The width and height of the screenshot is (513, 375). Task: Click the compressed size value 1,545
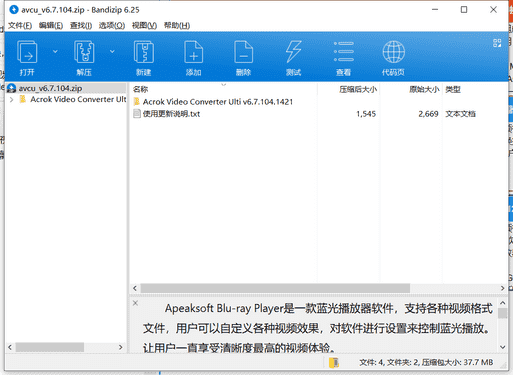pos(366,114)
